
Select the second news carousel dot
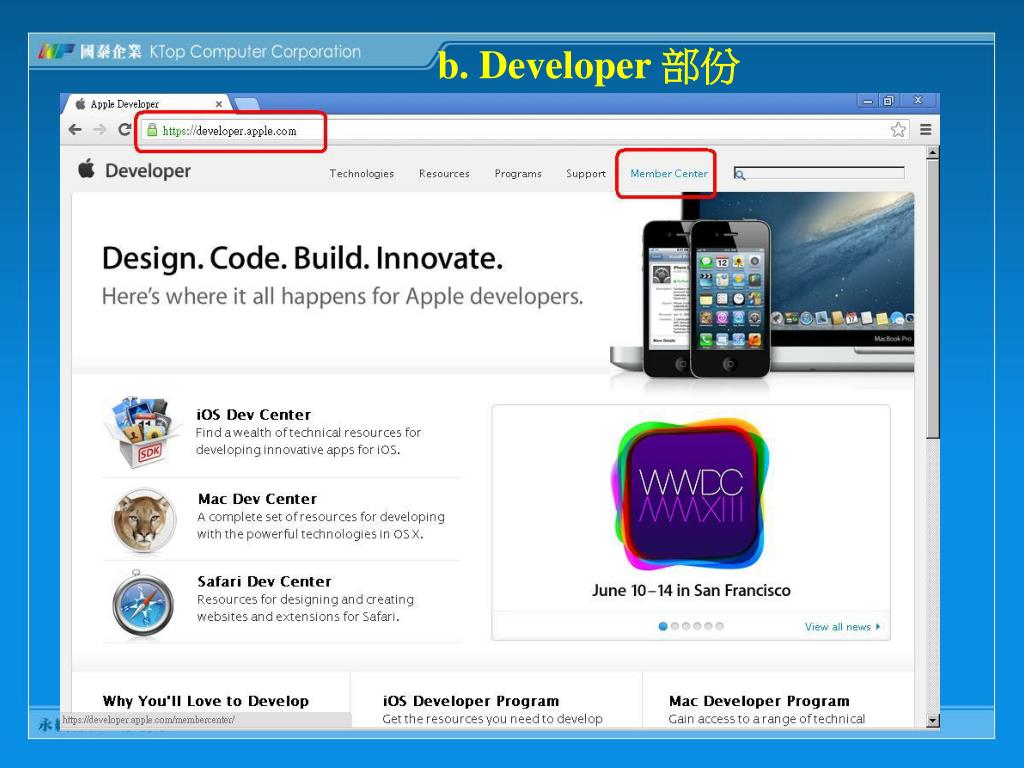(x=675, y=626)
